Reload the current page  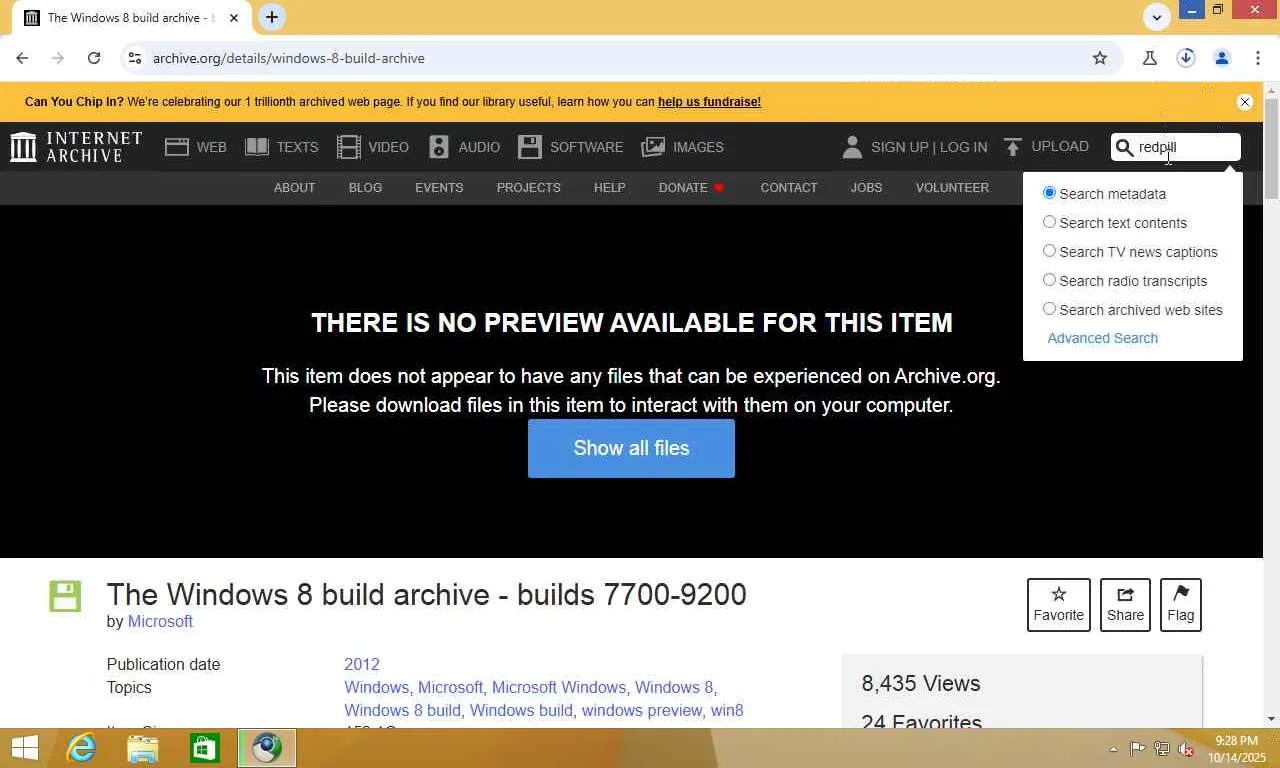94,58
